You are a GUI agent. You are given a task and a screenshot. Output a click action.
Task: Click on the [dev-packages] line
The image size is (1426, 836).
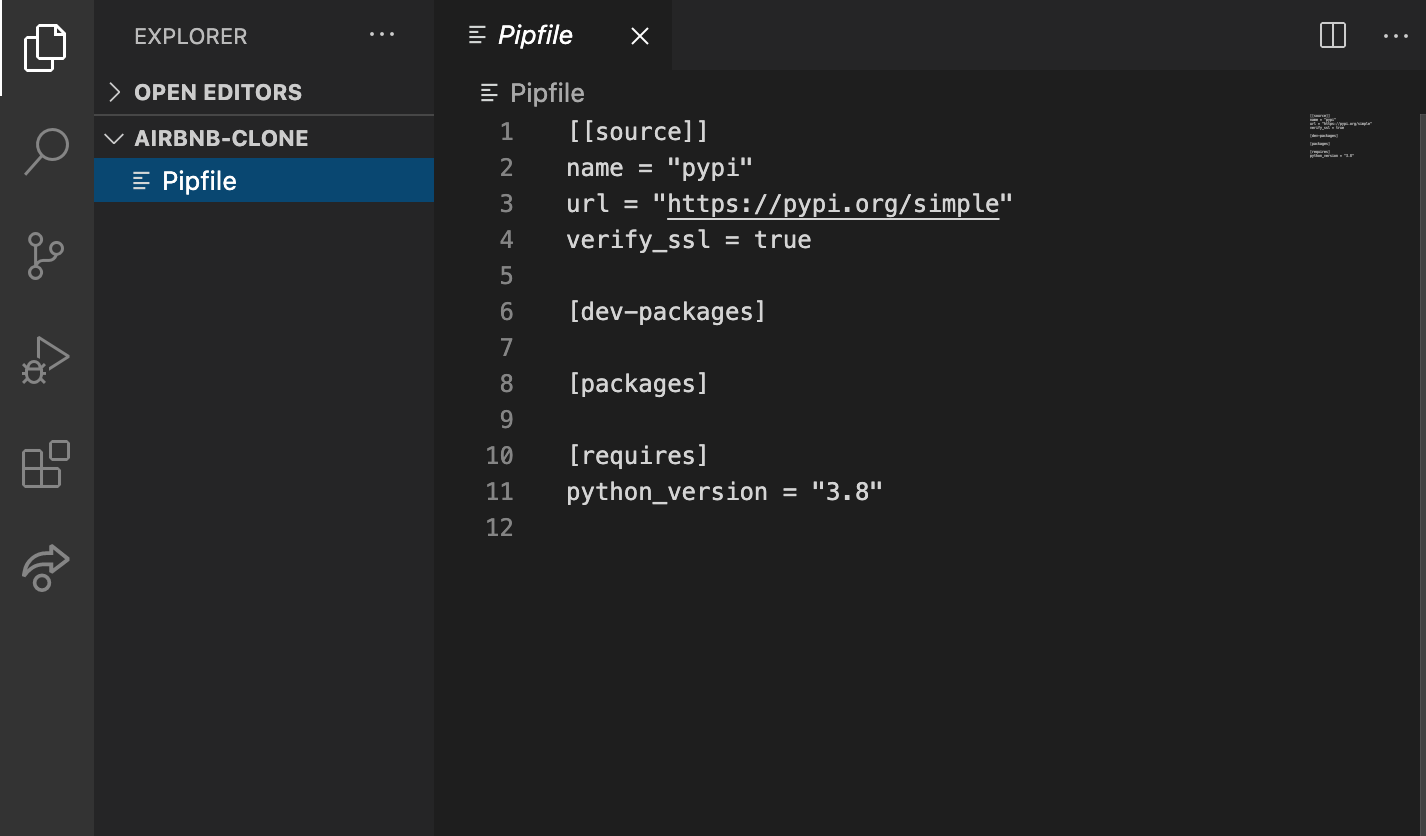pos(667,312)
